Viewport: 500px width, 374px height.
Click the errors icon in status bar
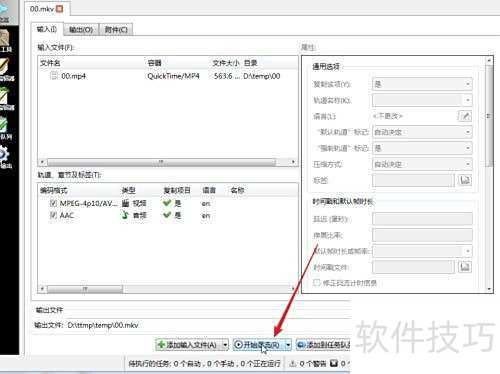tap(334, 363)
